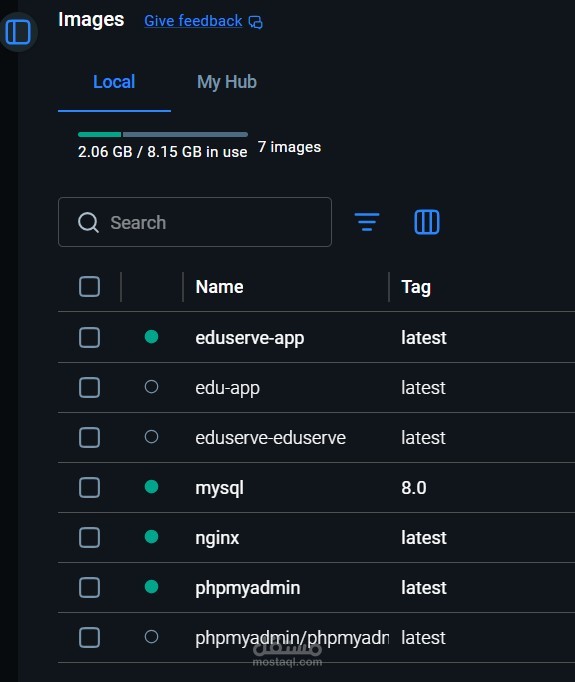
Task: Switch to the My Hub tab
Action: 227,82
